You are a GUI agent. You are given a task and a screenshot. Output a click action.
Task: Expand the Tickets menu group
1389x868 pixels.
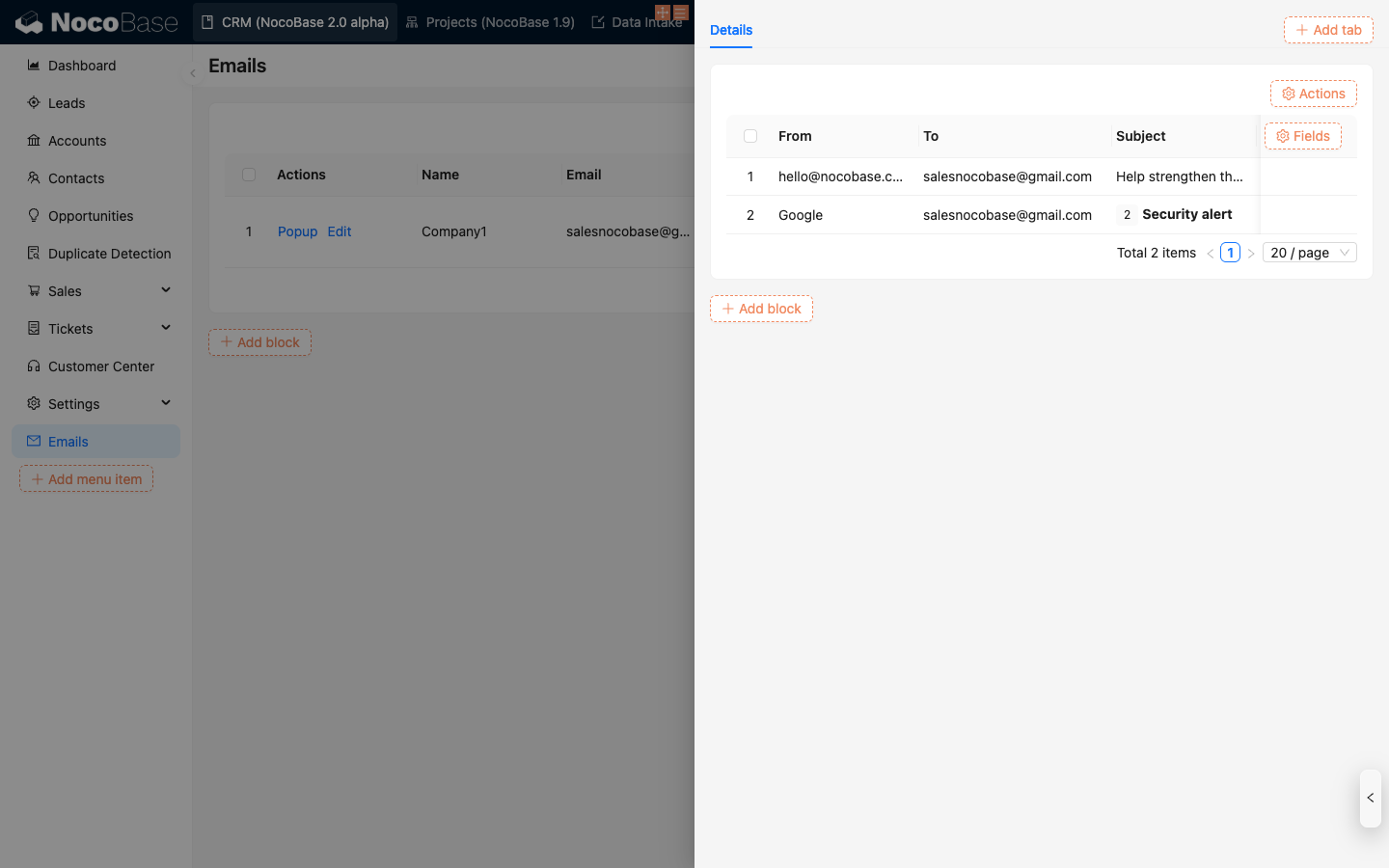165,328
